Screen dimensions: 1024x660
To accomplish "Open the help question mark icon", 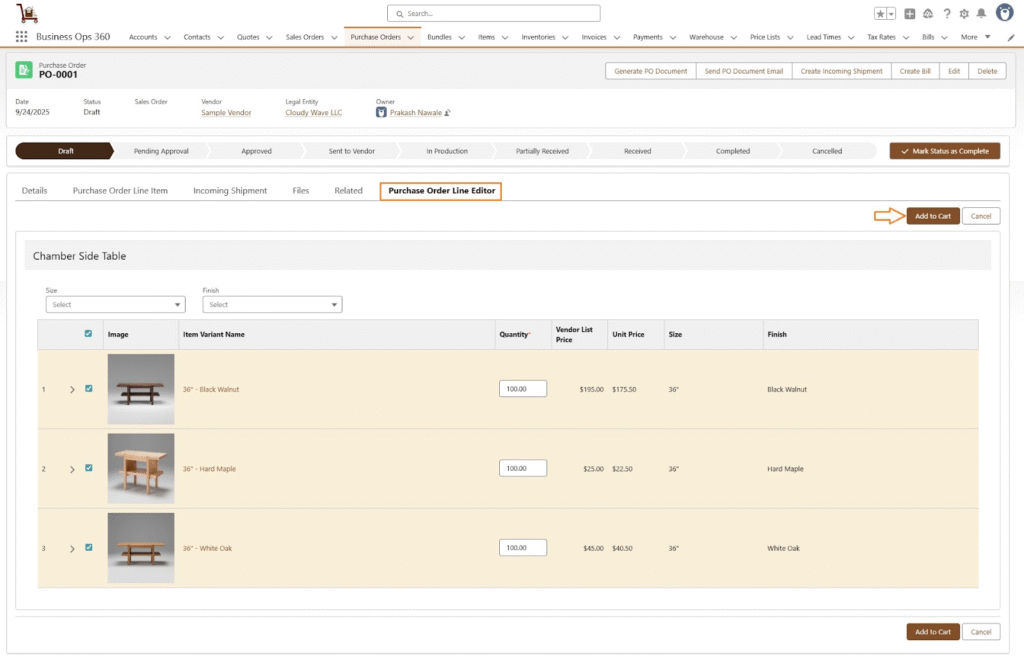I will [x=947, y=14].
